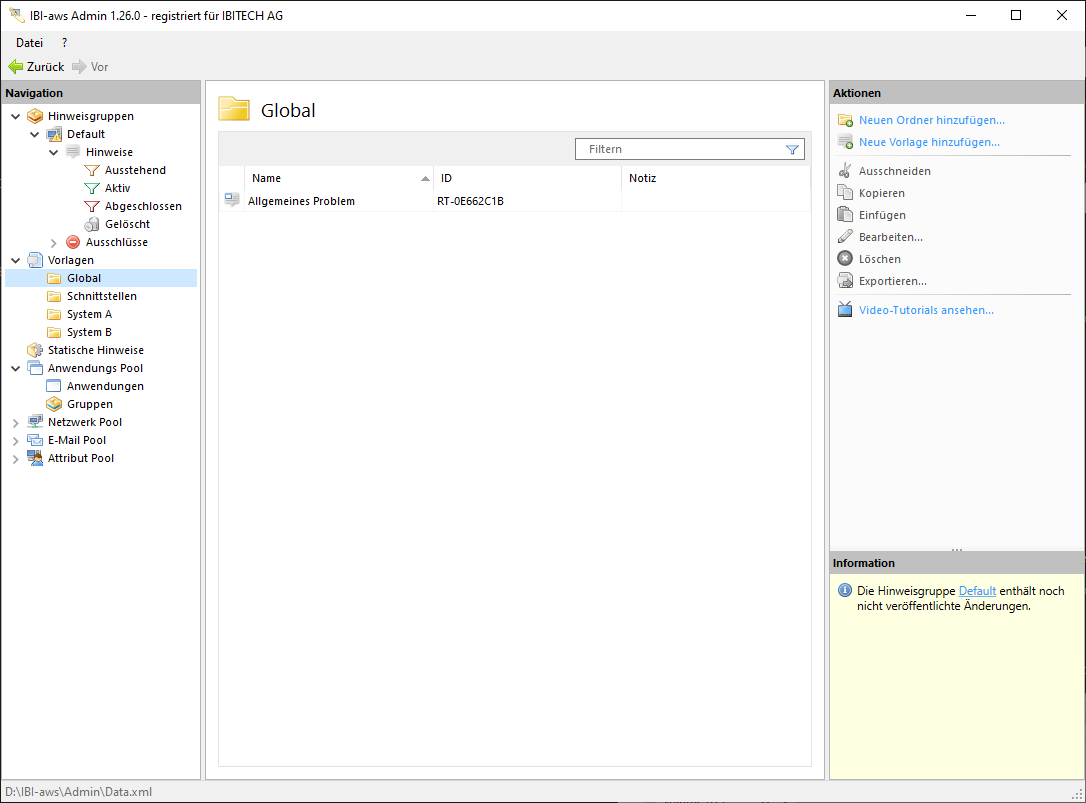The width and height of the screenshot is (1086, 803).
Task: Click the green Zurück back arrow
Action: [x=16, y=67]
